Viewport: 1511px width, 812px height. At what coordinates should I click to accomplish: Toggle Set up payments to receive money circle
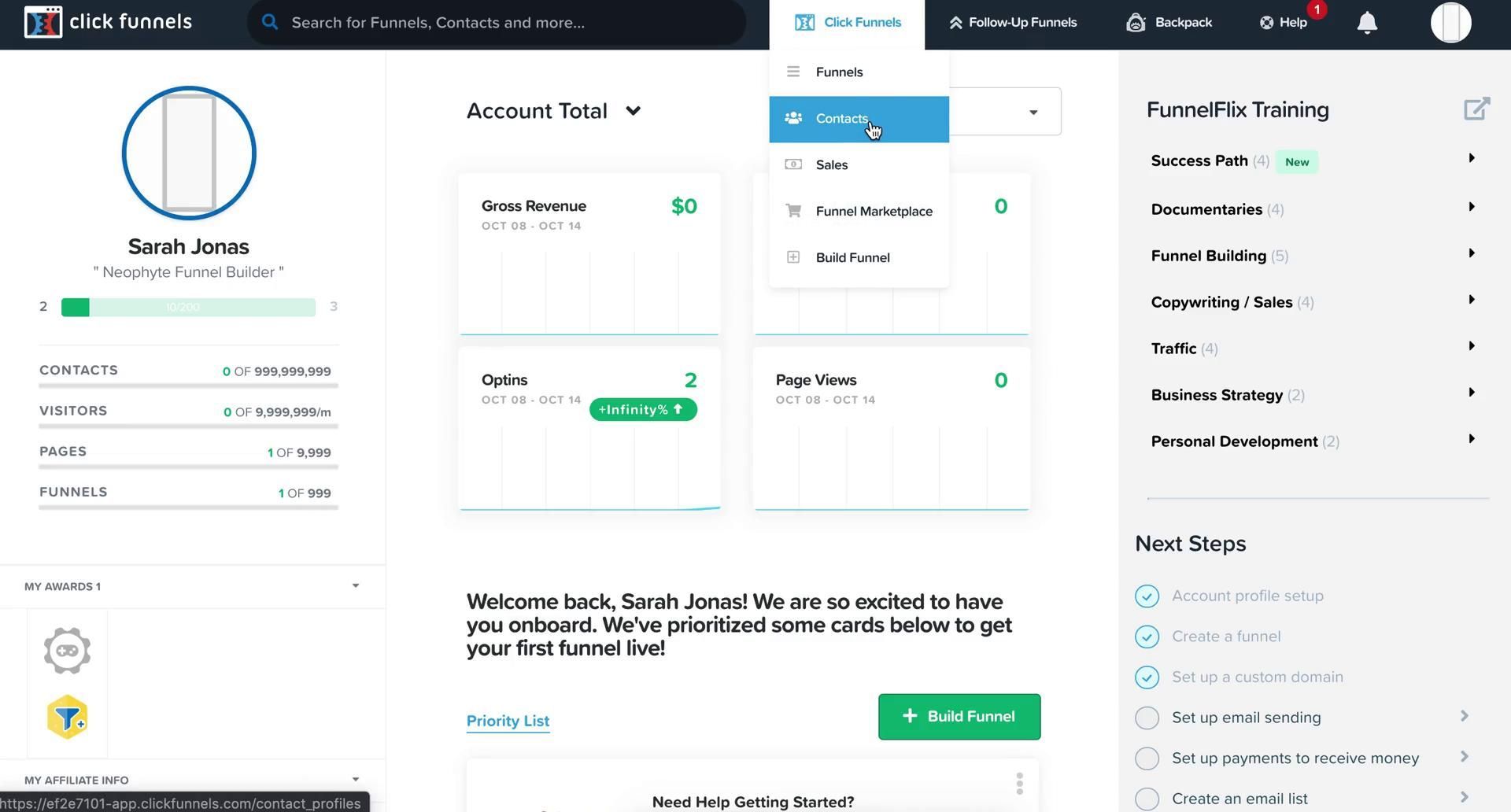pyautogui.click(x=1147, y=758)
